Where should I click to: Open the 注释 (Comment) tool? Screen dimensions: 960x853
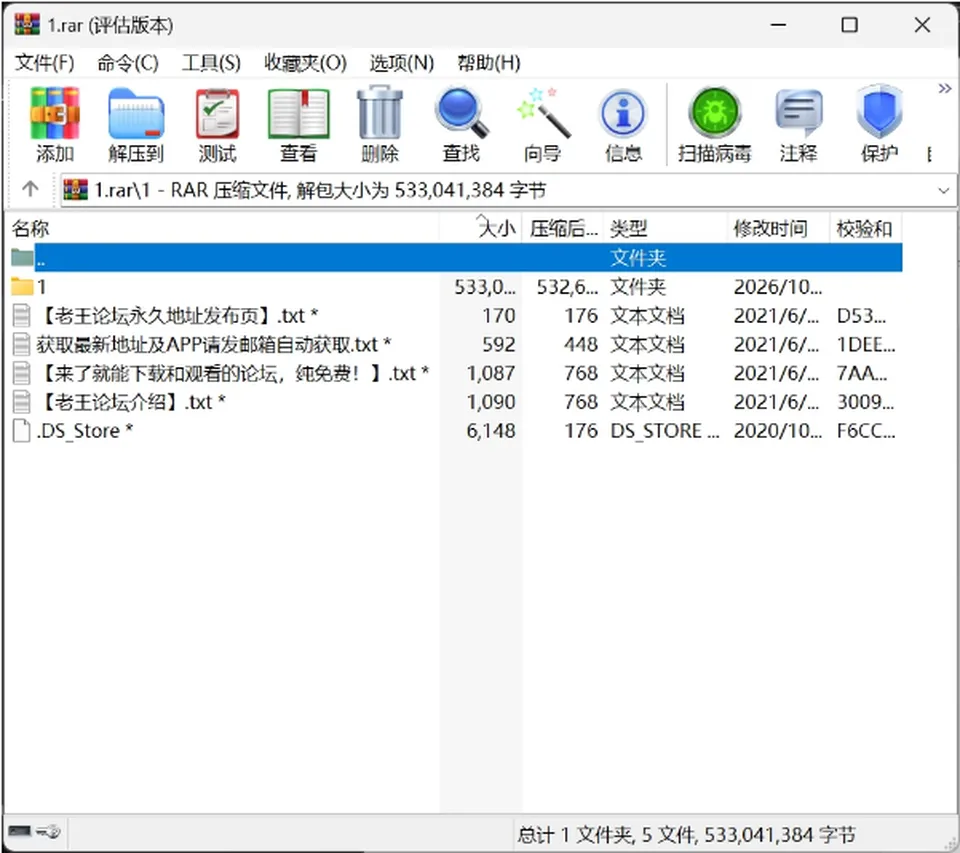pos(798,125)
